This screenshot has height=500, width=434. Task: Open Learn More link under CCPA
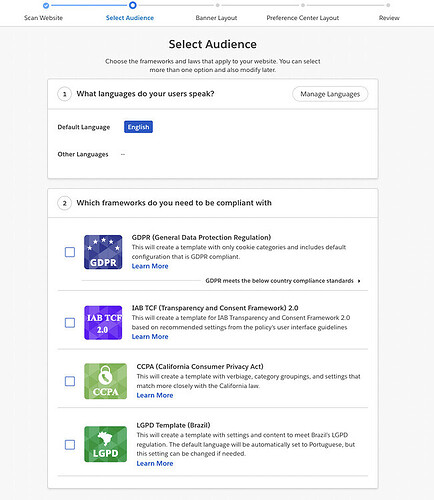click(155, 395)
